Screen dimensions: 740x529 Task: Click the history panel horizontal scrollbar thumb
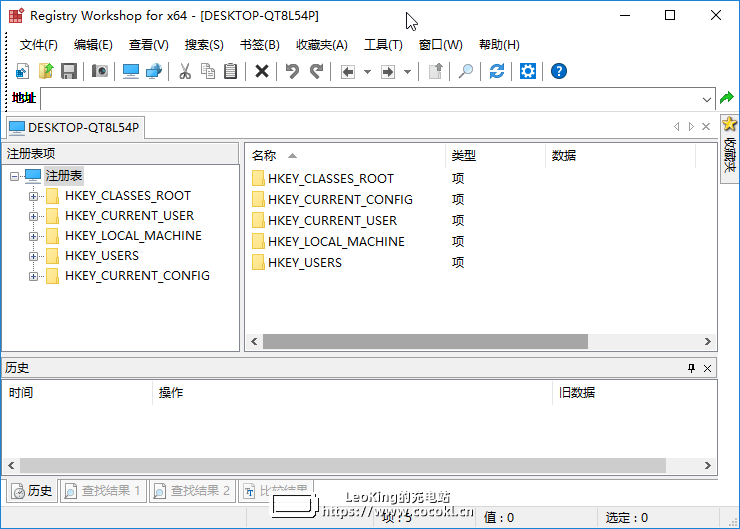click(x=343, y=466)
